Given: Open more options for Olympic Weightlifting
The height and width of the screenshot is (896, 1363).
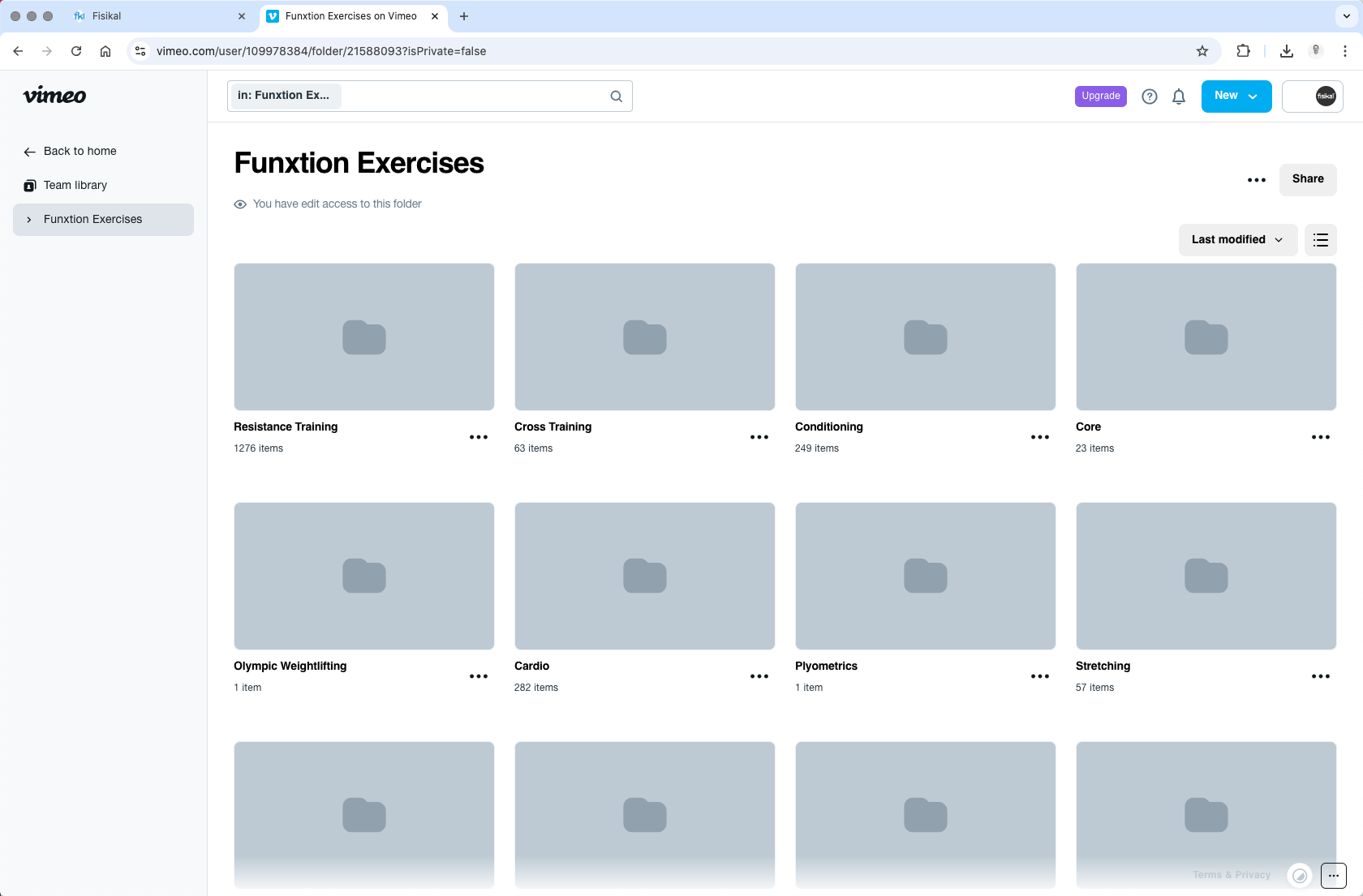Looking at the screenshot, I should 479,676.
